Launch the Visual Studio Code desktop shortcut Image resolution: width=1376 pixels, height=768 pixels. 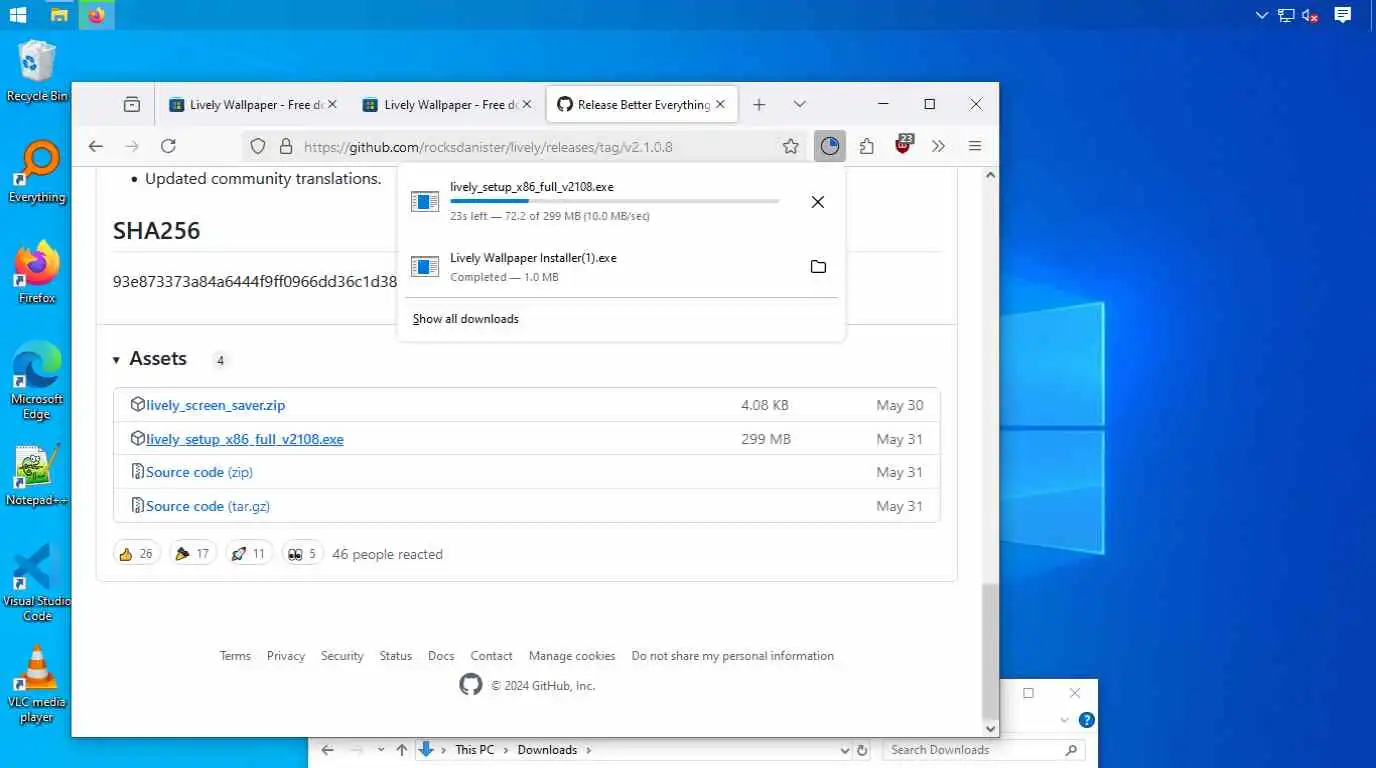point(37,583)
